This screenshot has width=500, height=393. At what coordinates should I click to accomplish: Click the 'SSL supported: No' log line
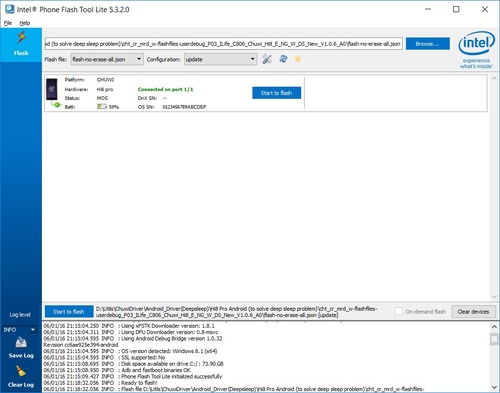pyautogui.click(x=104, y=357)
